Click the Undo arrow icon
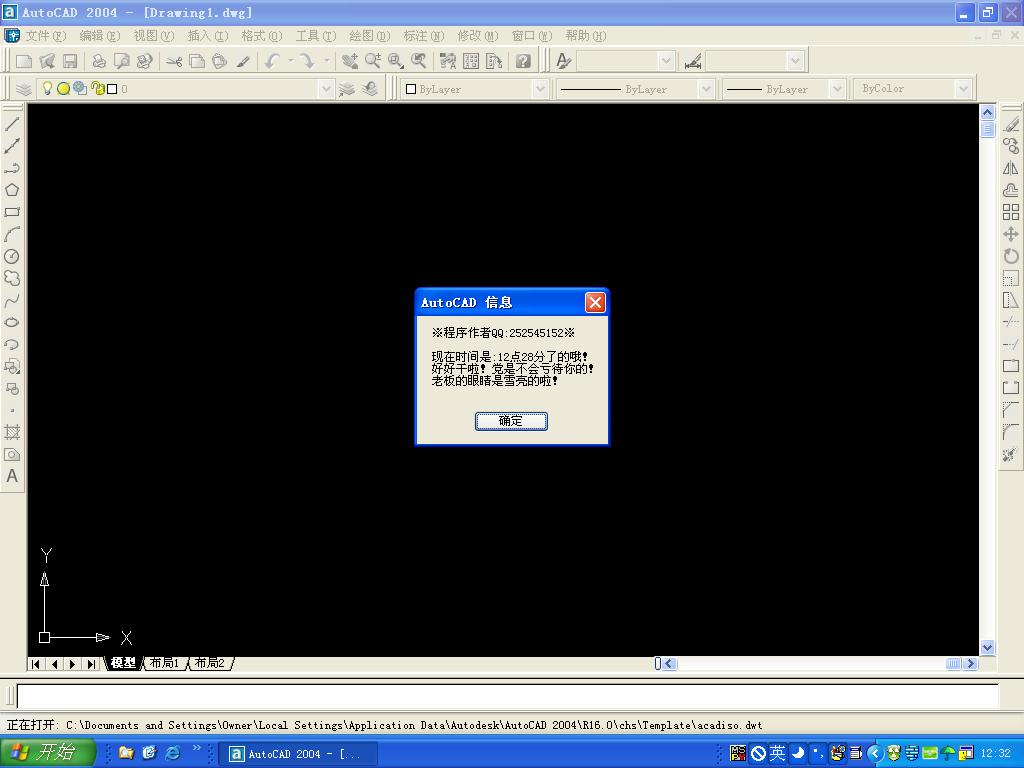 [272, 61]
